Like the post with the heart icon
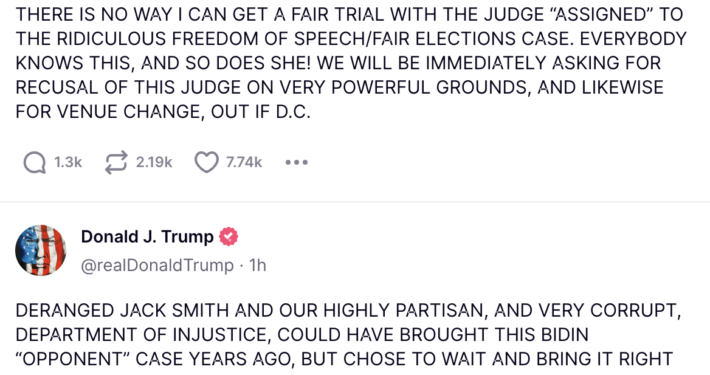The image size is (710, 375). tap(206, 162)
